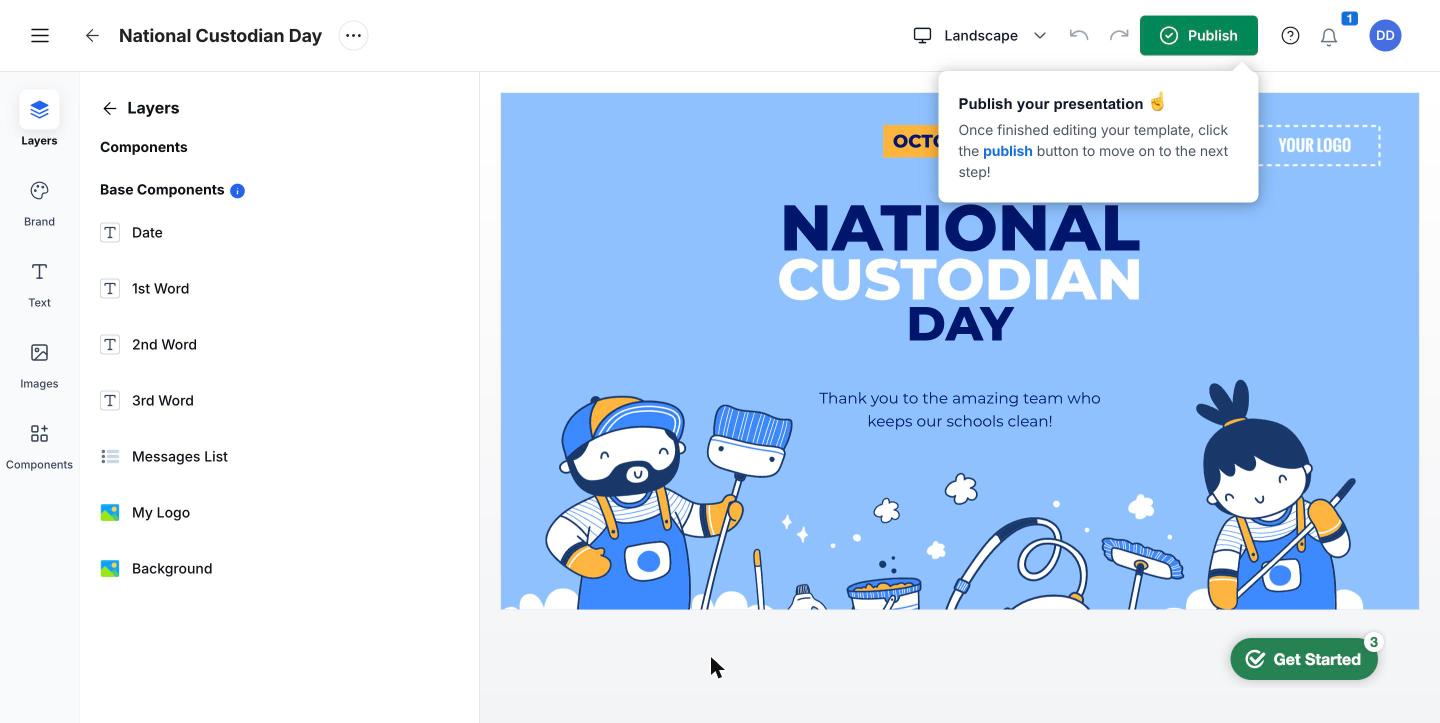Select the YOUR LOGO placeholder on canvas
The height and width of the screenshot is (723, 1440).
tap(1315, 146)
